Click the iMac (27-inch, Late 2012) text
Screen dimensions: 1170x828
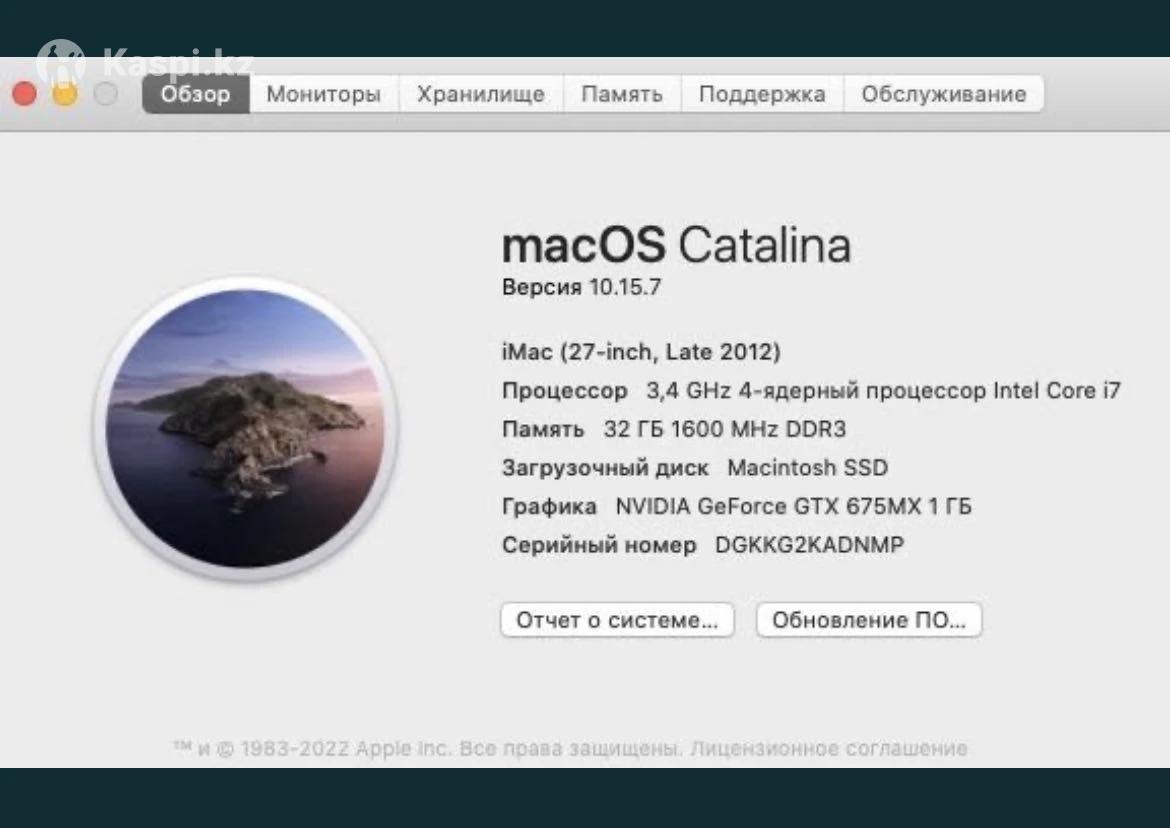coord(641,351)
